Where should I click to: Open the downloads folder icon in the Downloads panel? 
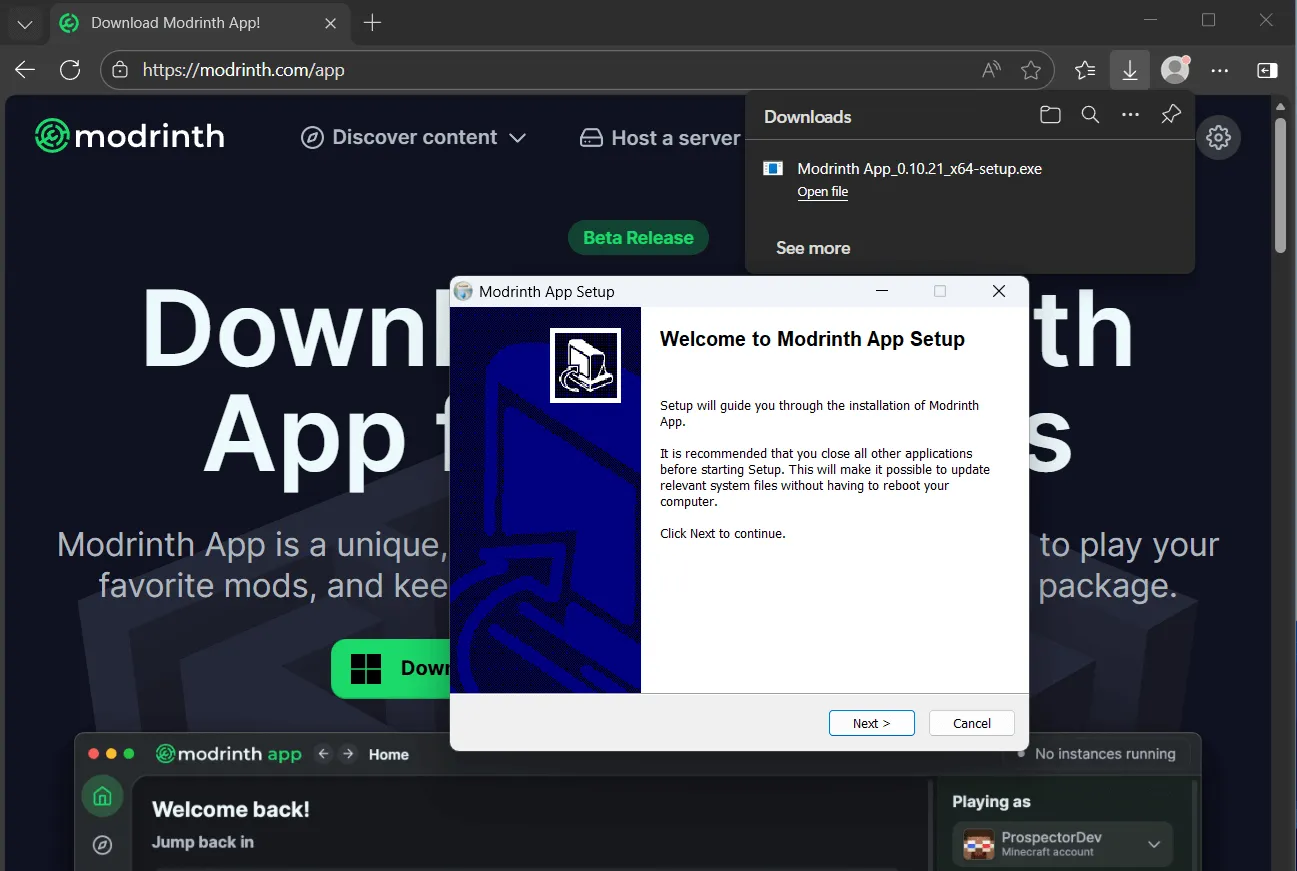[x=1050, y=115]
